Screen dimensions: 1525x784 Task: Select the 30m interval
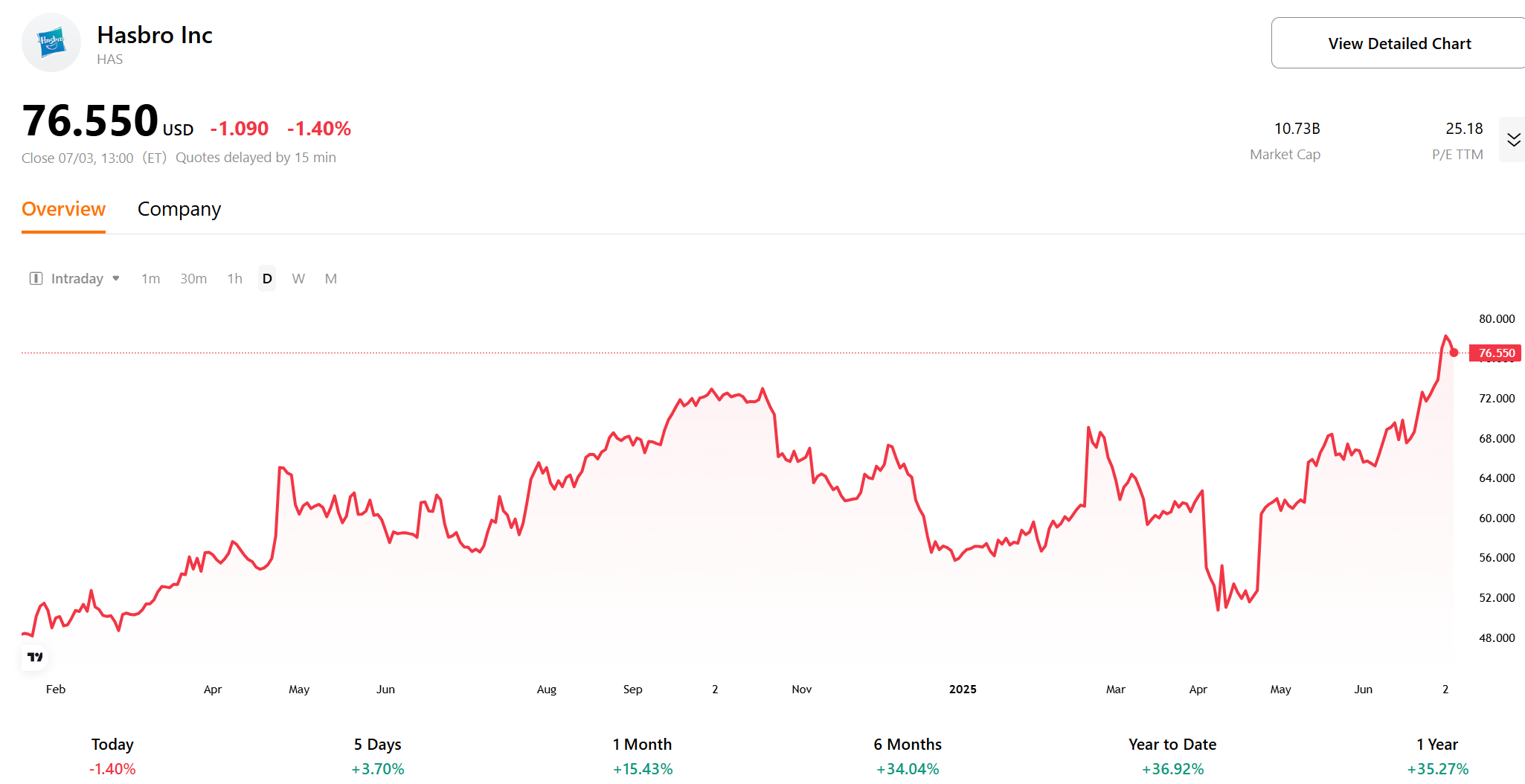[193, 278]
